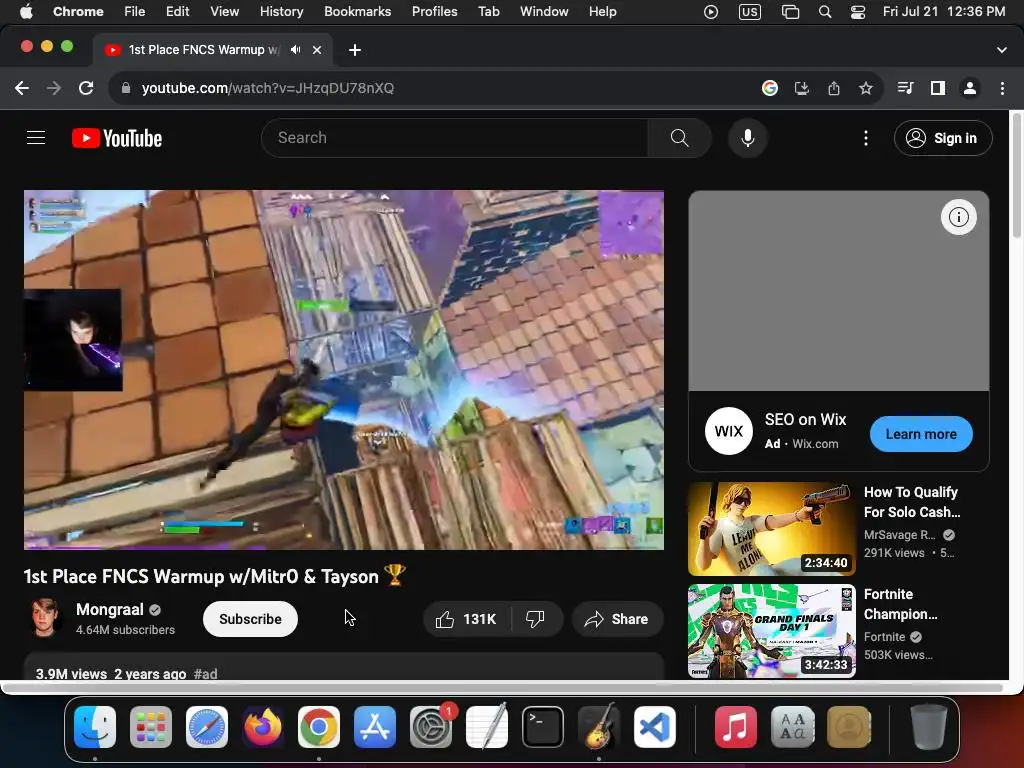Open Screen Mirroring menu bar icon

790,12
